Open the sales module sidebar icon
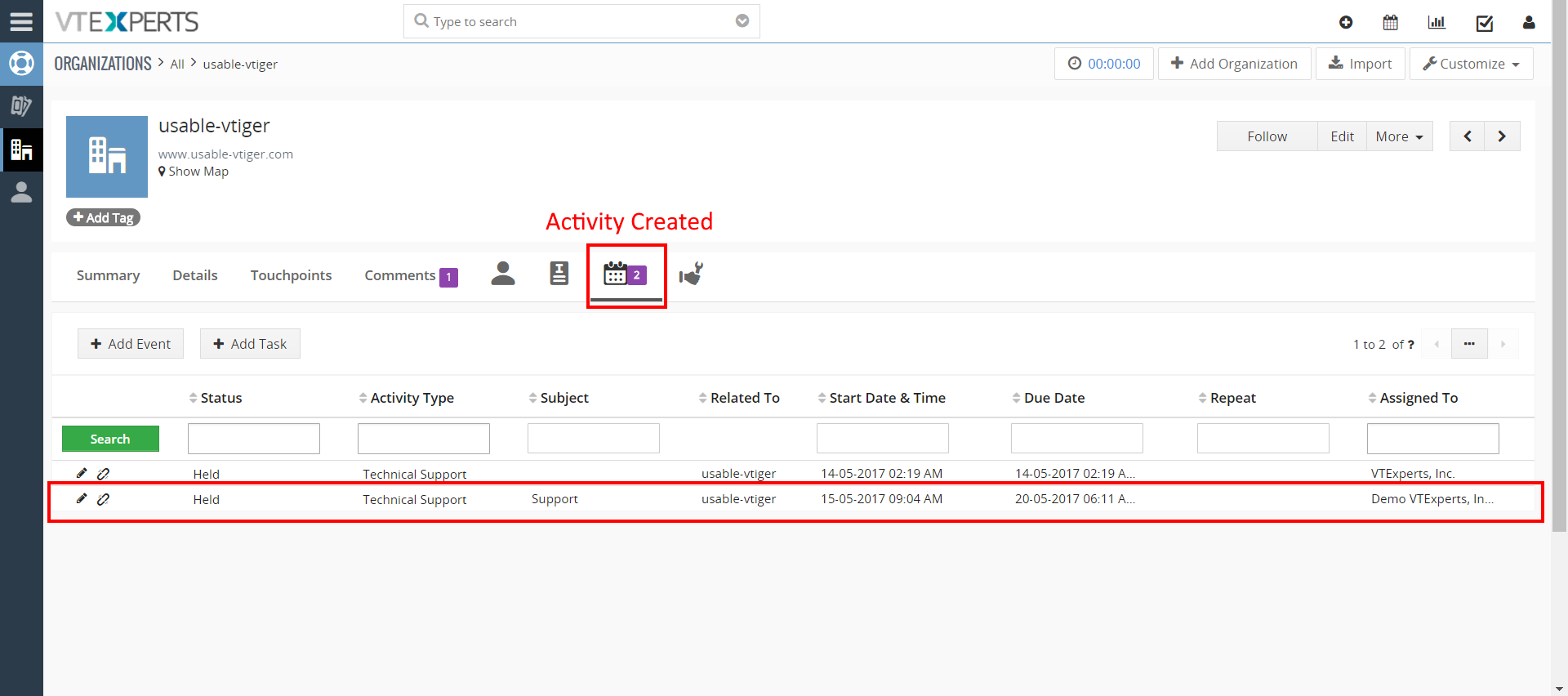This screenshot has height=696, width=1568. click(x=21, y=105)
